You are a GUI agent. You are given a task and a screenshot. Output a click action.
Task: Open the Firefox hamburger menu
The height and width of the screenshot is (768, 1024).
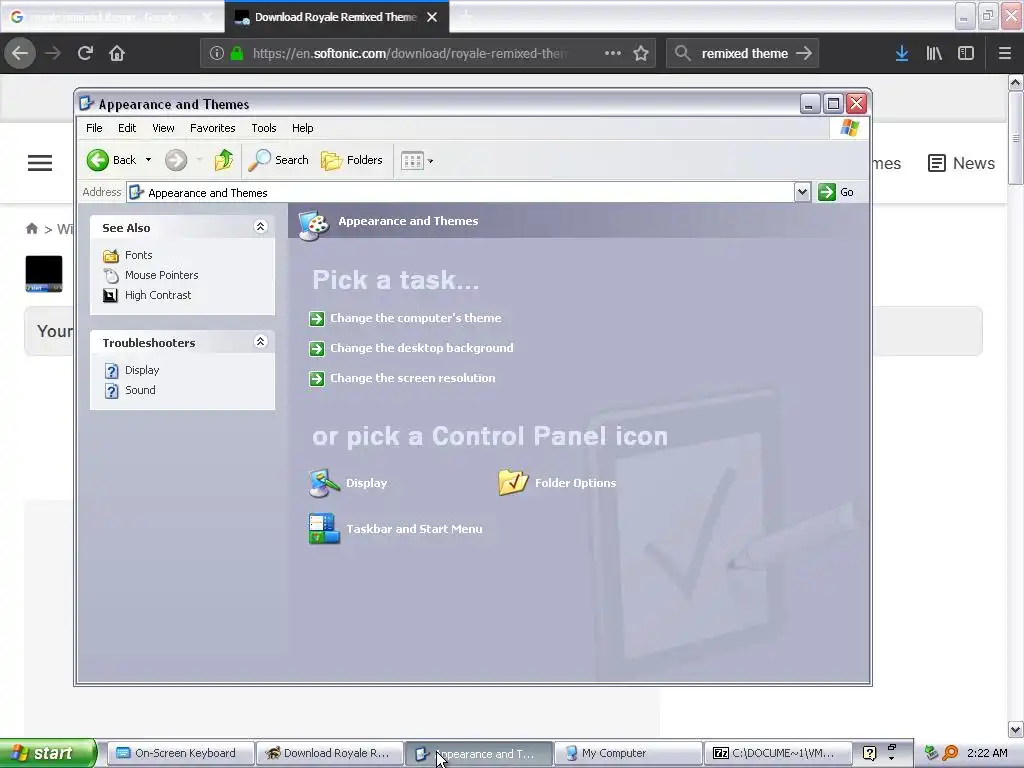point(1004,53)
